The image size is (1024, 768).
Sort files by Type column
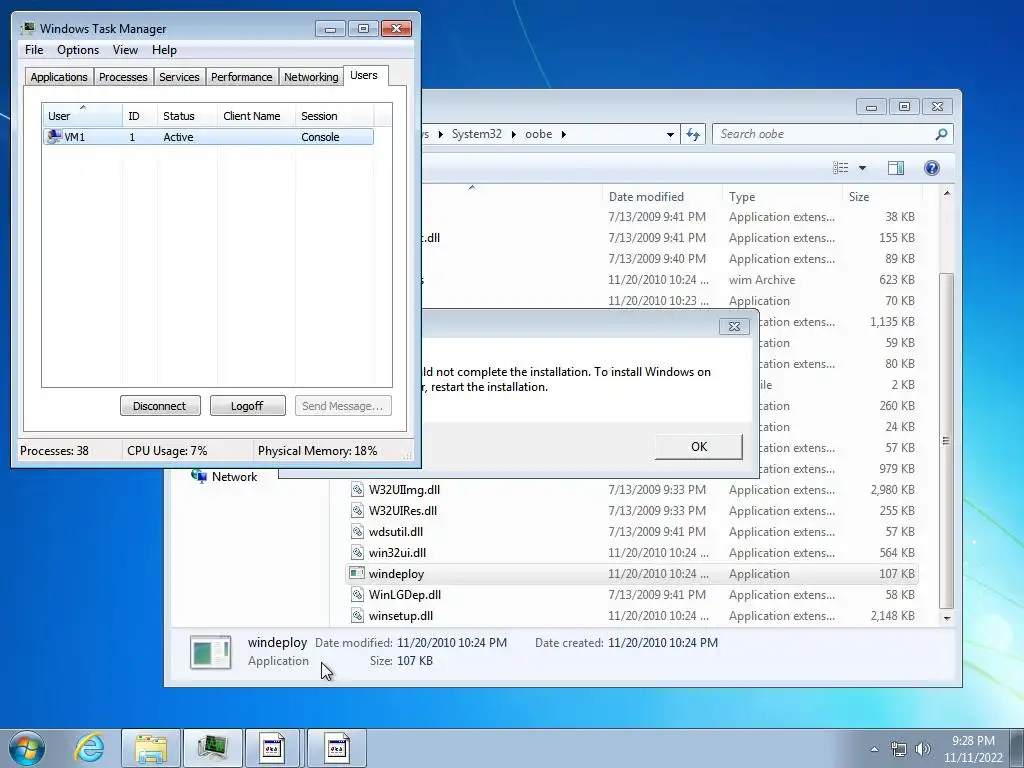tap(782, 197)
